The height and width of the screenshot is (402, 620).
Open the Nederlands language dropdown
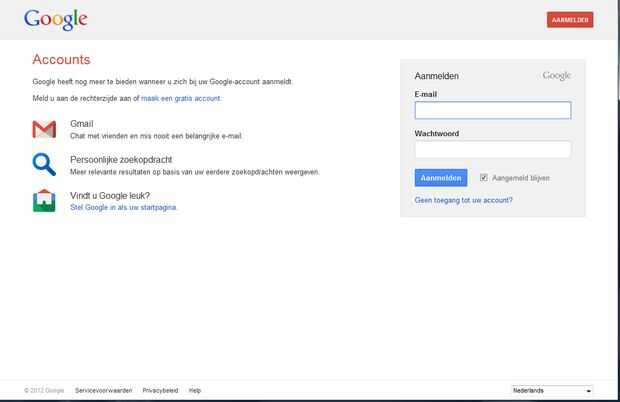551,390
